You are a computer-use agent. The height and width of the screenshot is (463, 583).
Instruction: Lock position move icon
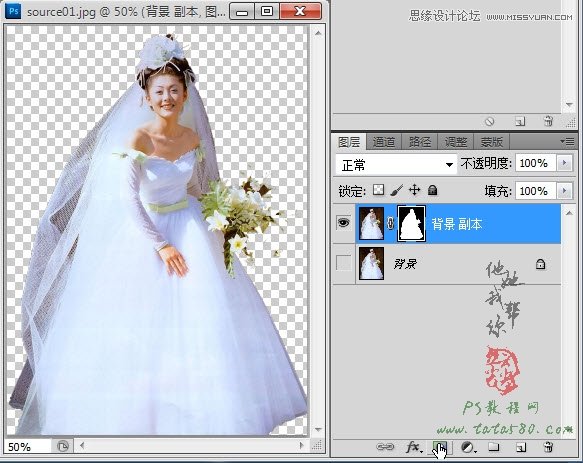(x=414, y=190)
